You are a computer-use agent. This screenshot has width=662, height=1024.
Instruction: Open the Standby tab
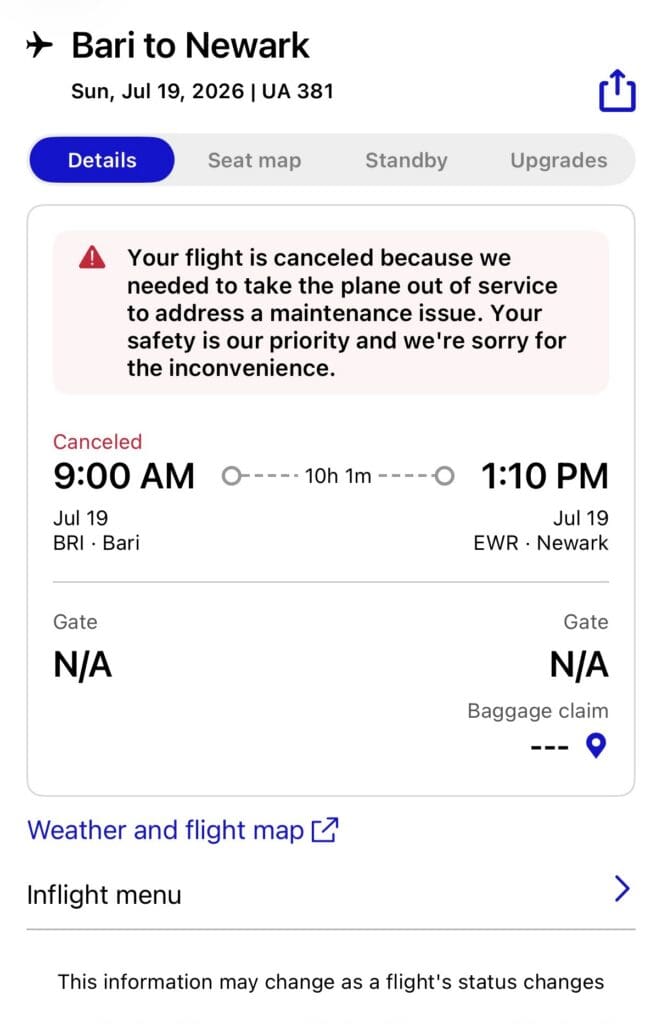(406, 160)
